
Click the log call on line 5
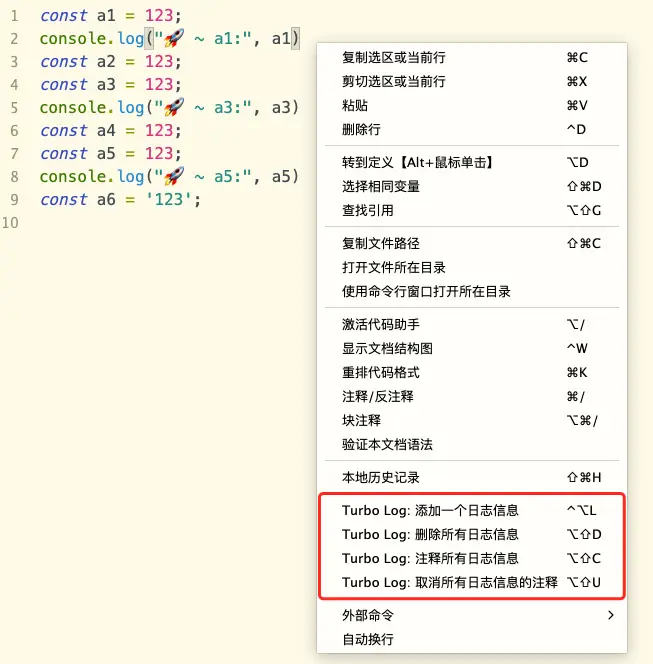pyautogui.click(x=131, y=108)
